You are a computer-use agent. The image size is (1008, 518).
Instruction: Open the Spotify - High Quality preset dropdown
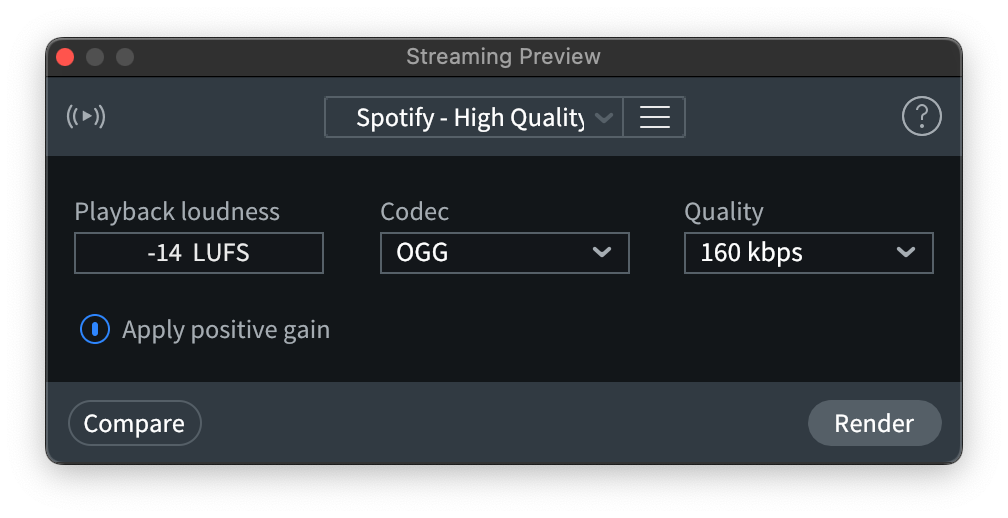(x=472, y=117)
